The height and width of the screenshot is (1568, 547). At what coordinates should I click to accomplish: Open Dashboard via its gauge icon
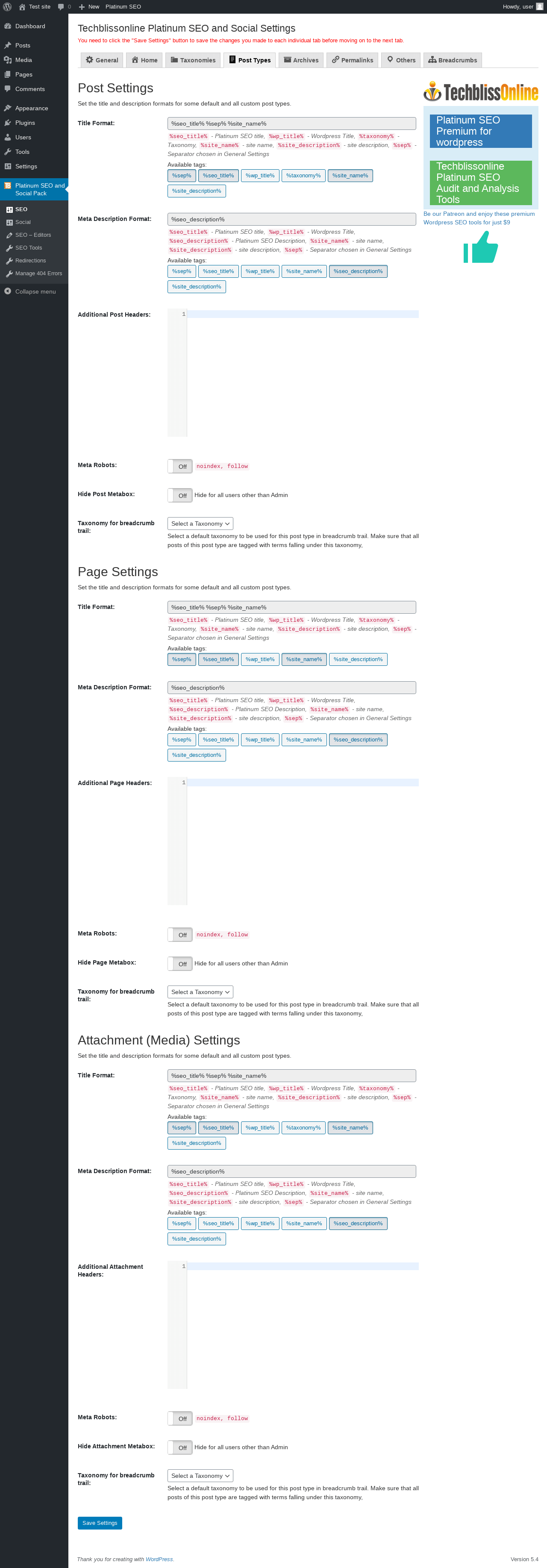[8, 26]
